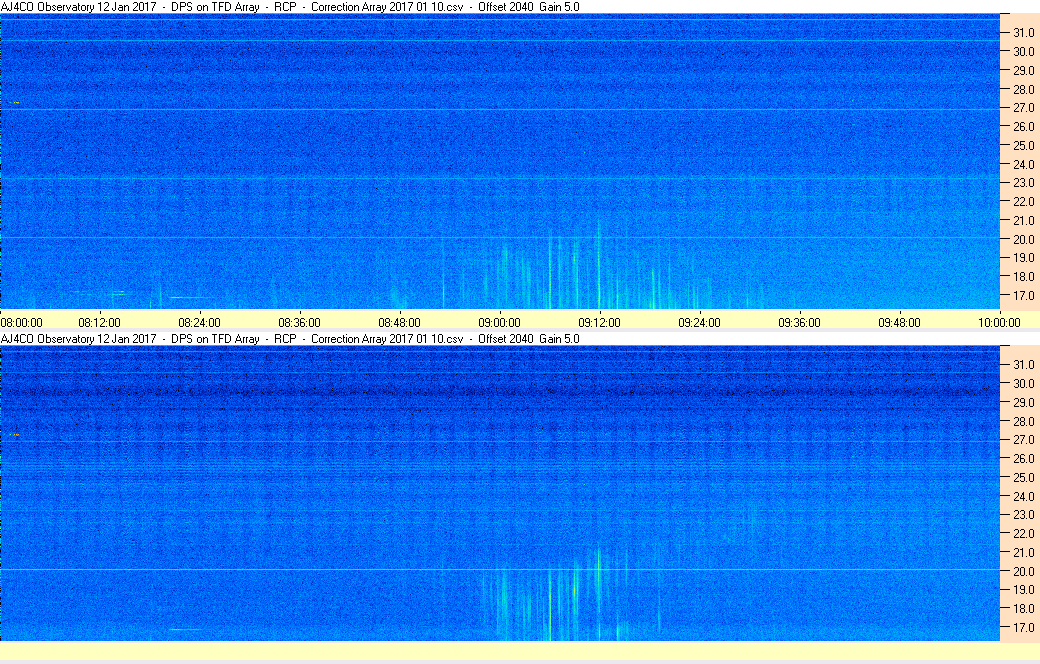Image resolution: width=1040 pixels, height=664 pixels.
Task: Select 27.0 frequency label on upper spectrogram
Action: click(x=1023, y=108)
